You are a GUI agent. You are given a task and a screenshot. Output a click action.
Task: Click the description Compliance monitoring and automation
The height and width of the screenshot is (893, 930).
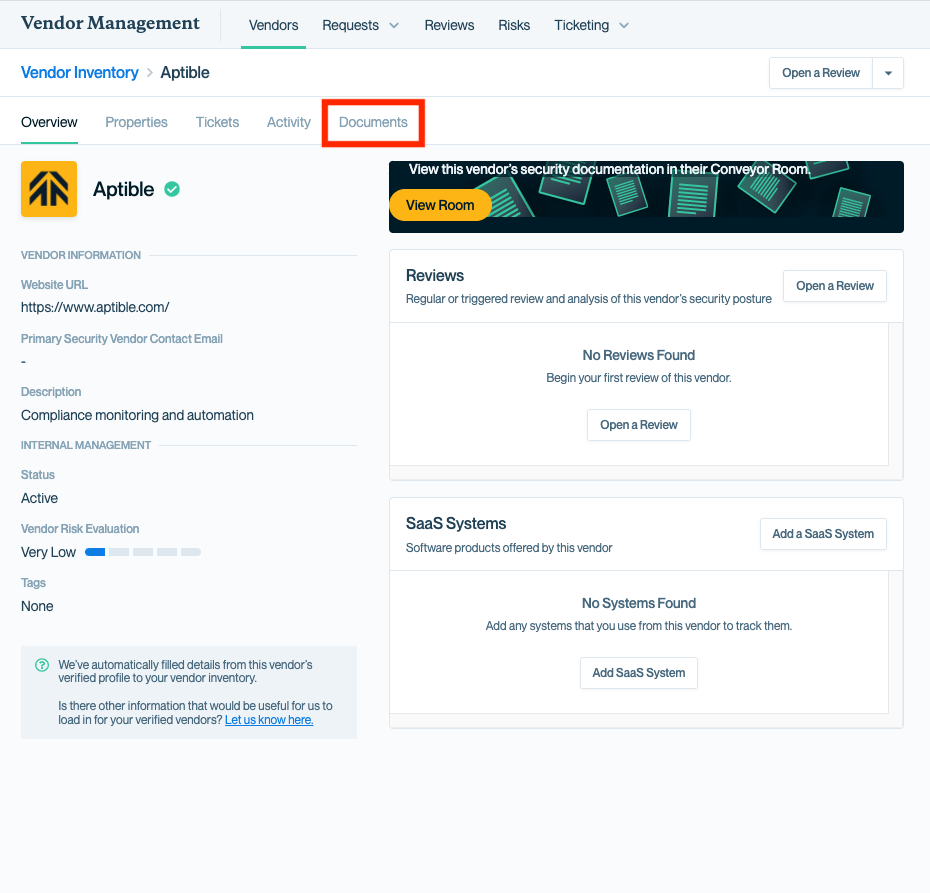point(137,415)
